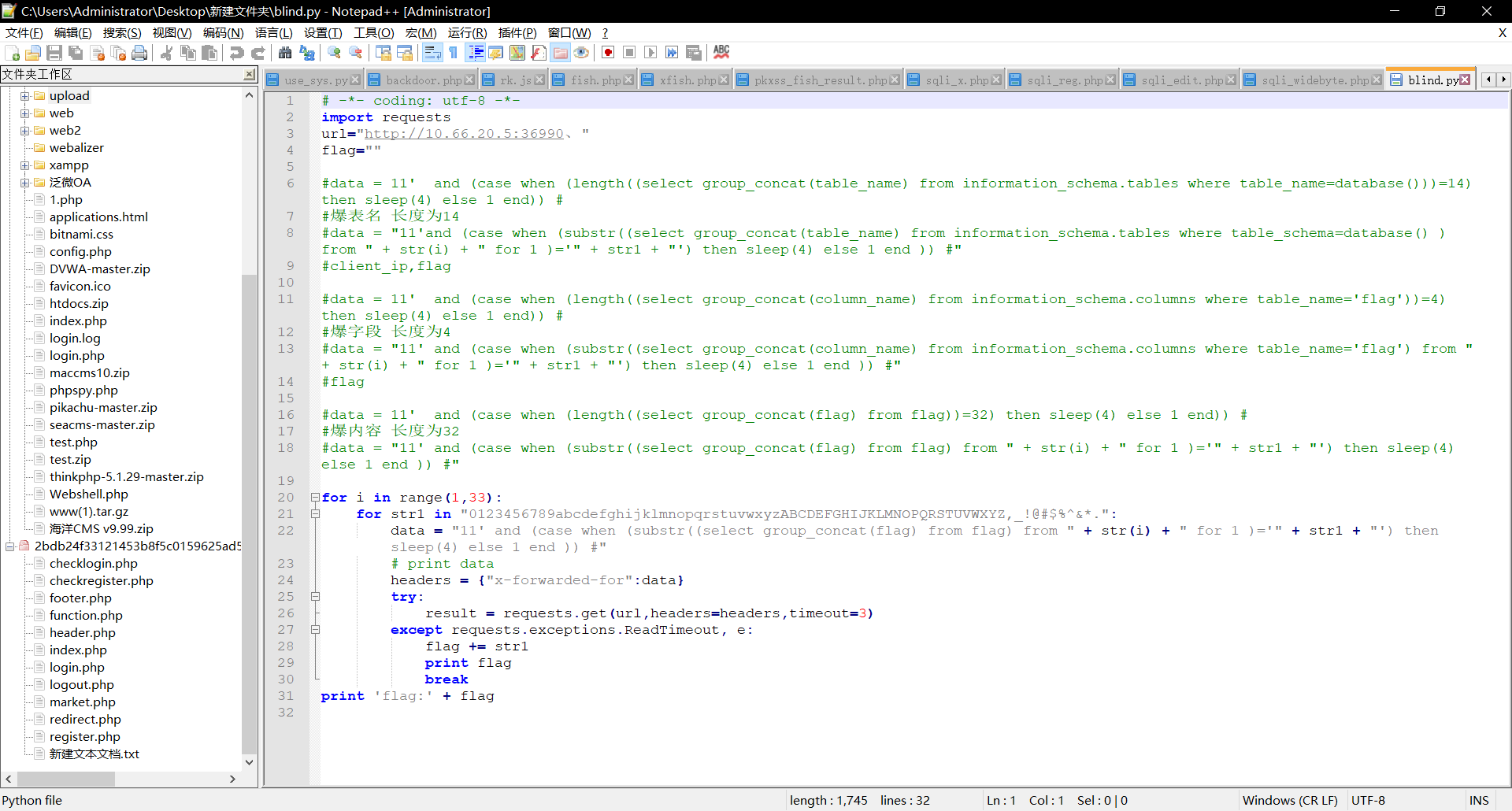Click the tab bar scroll-left arrow
This screenshot has width=1512, height=811.
tap(1488, 80)
